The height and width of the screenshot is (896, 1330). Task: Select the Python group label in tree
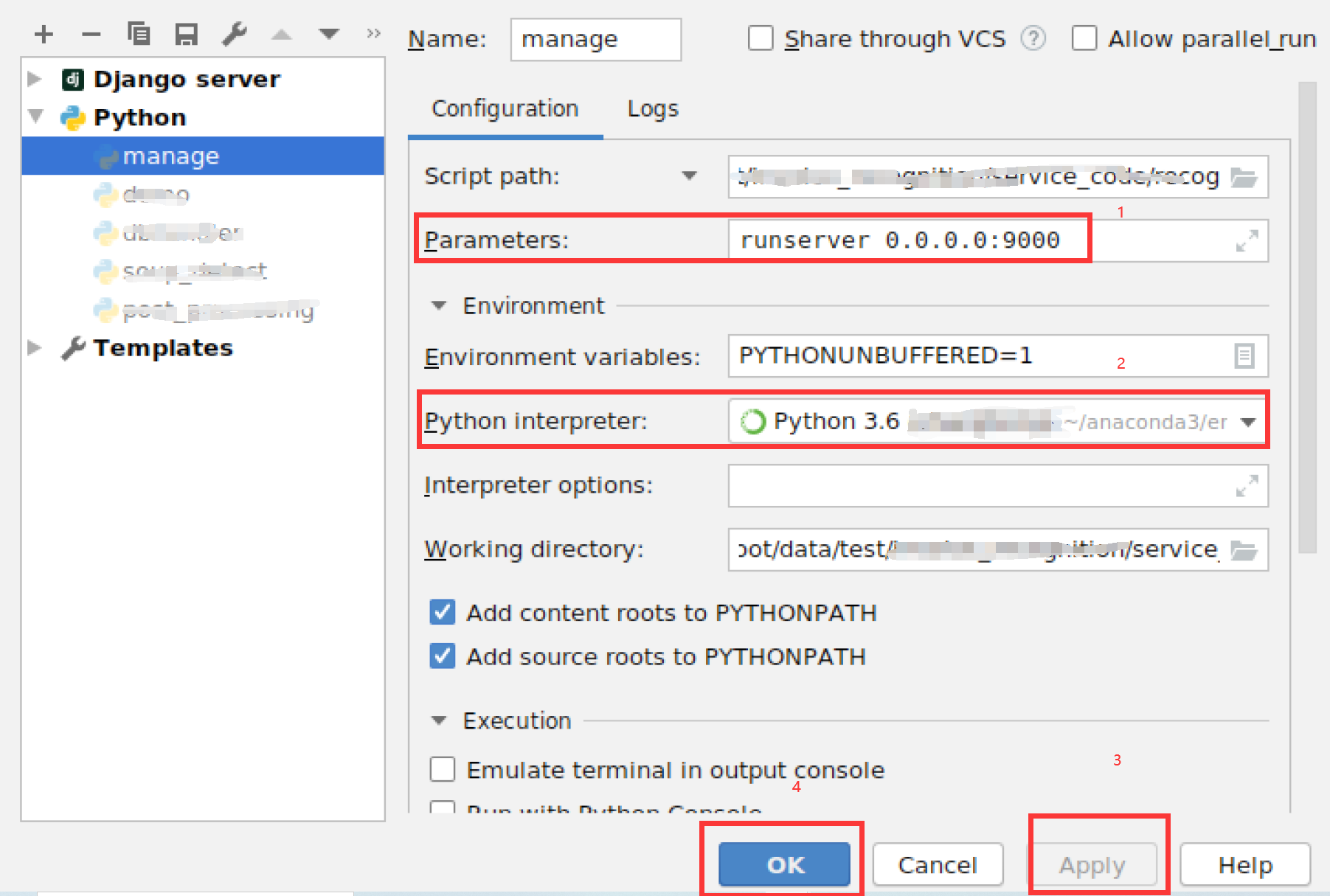139,117
